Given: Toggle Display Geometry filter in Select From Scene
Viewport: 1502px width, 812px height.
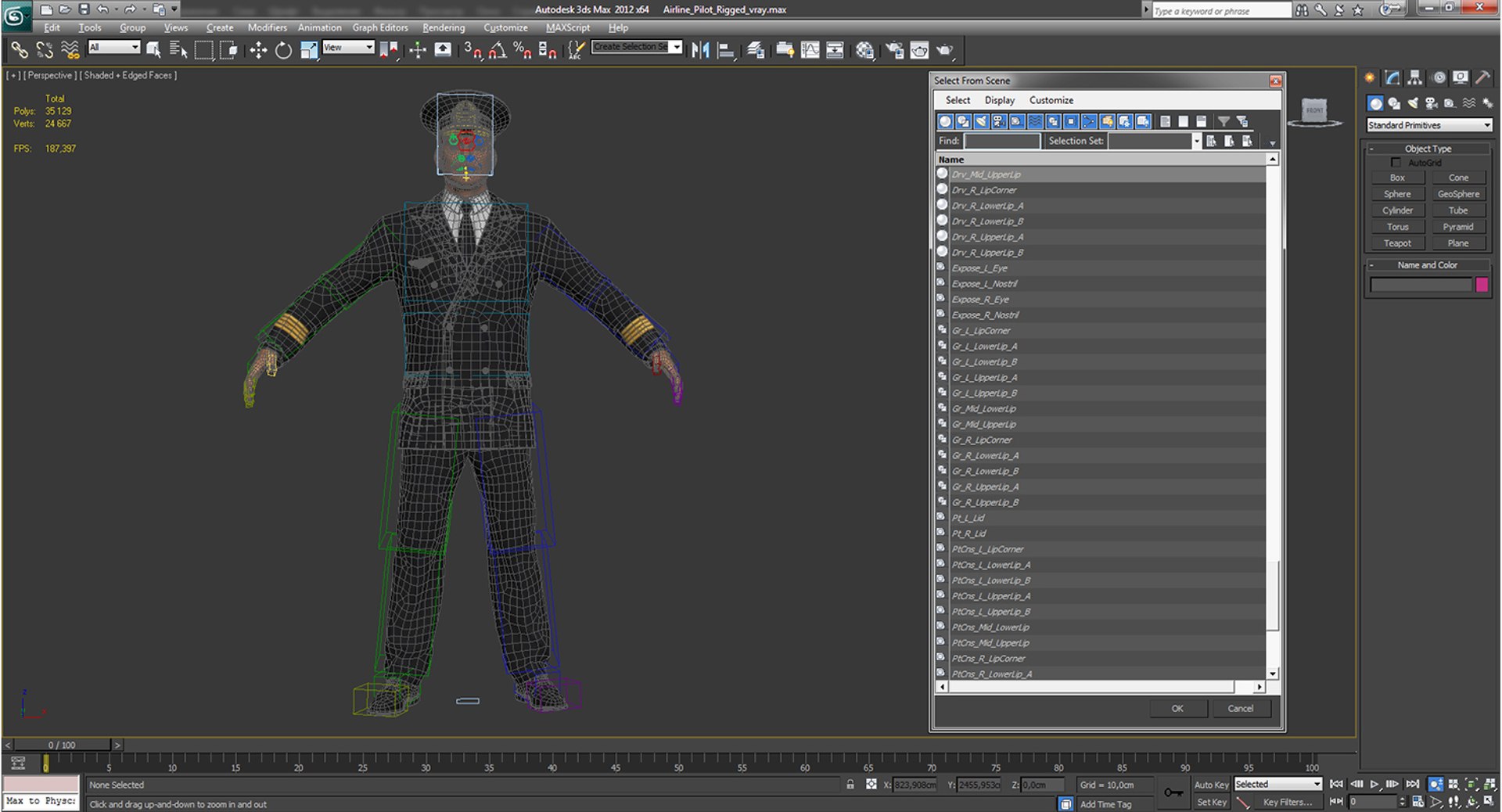Looking at the screenshot, I should [945, 121].
